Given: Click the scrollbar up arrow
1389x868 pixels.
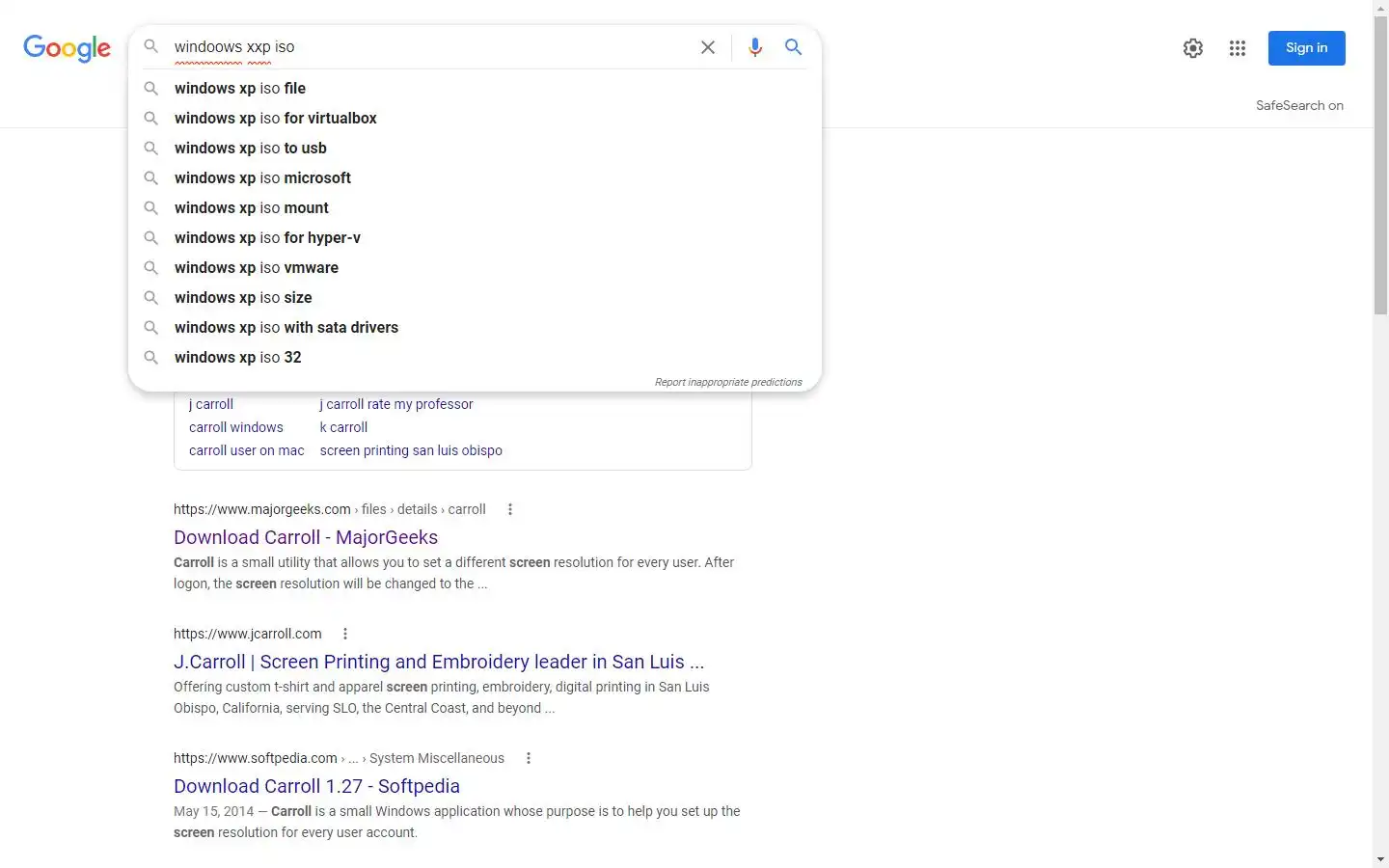Looking at the screenshot, I should pyautogui.click(x=1380, y=8).
